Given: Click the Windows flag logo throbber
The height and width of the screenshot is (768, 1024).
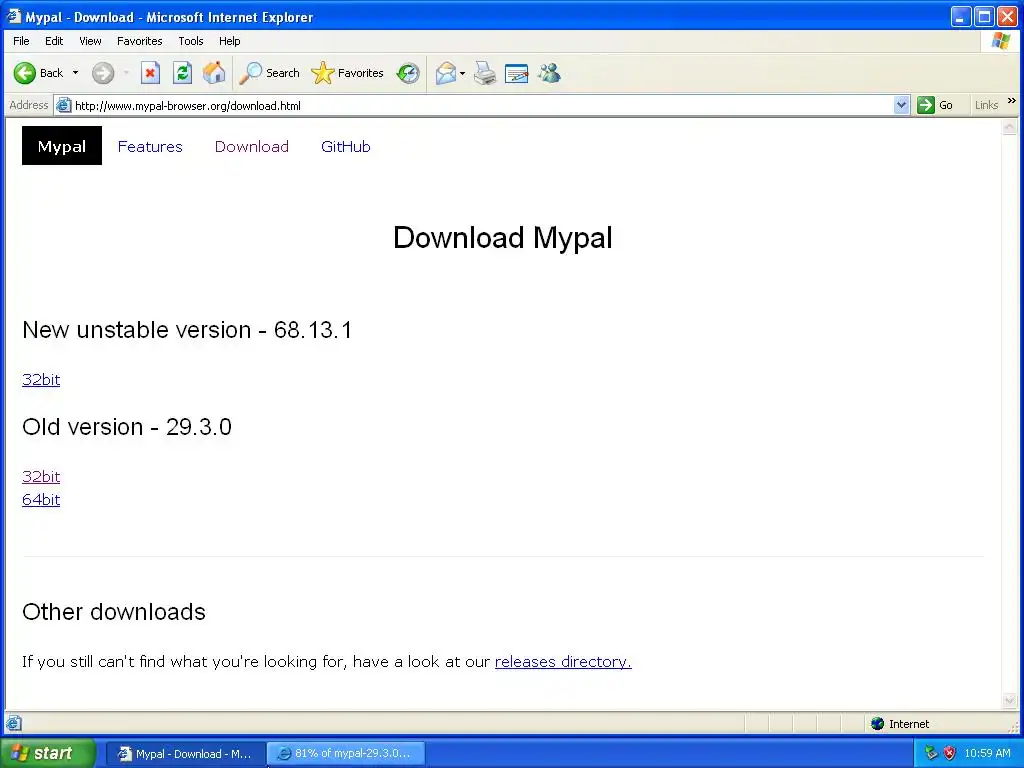Looking at the screenshot, I should coord(1000,41).
